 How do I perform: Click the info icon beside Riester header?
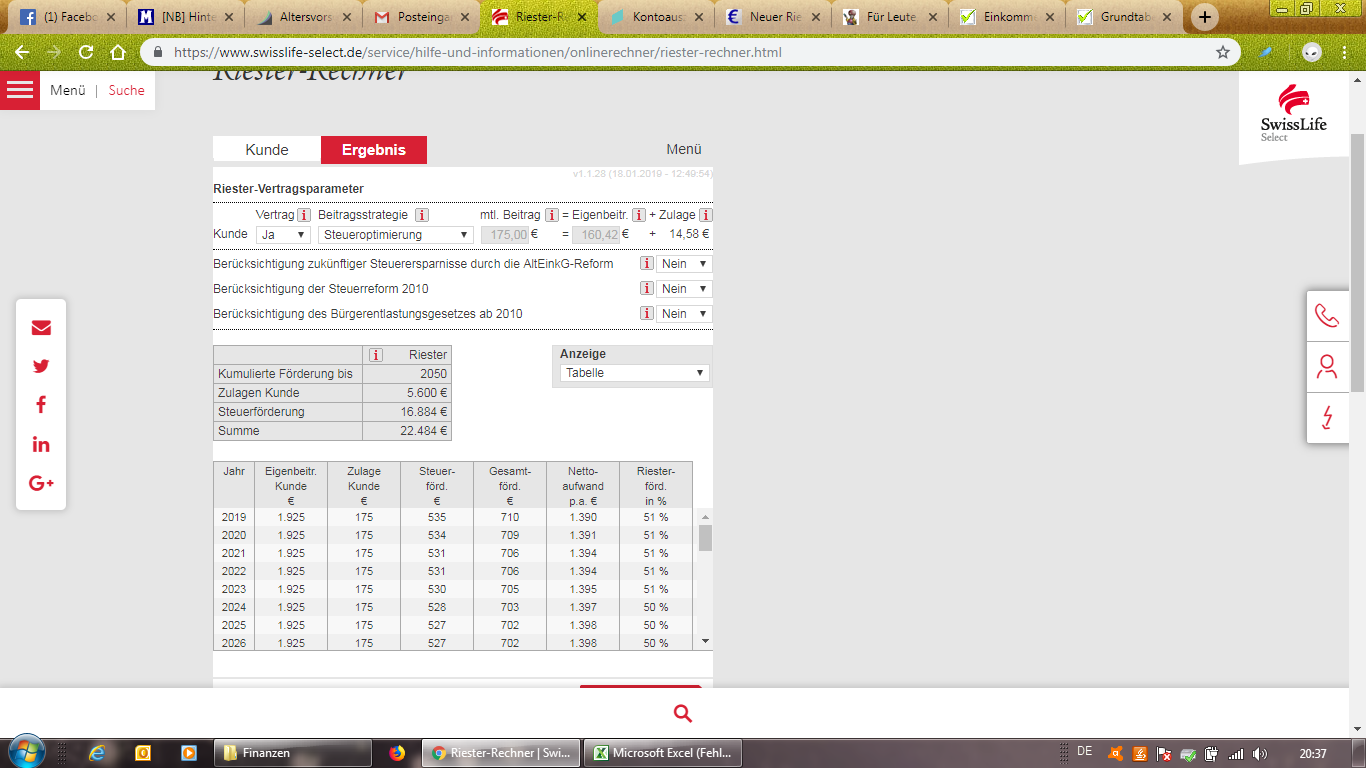tap(376, 355)
